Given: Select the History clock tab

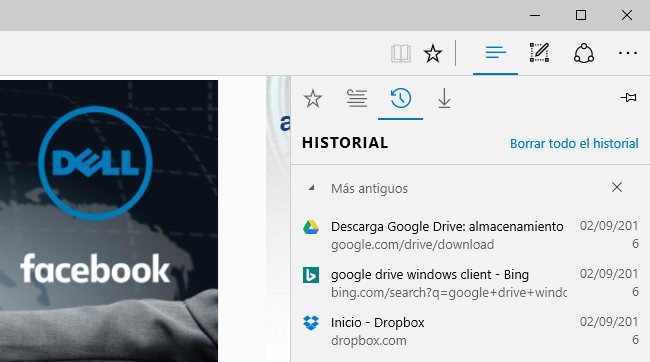Looking at the screenshot, I should coord(400,99).
